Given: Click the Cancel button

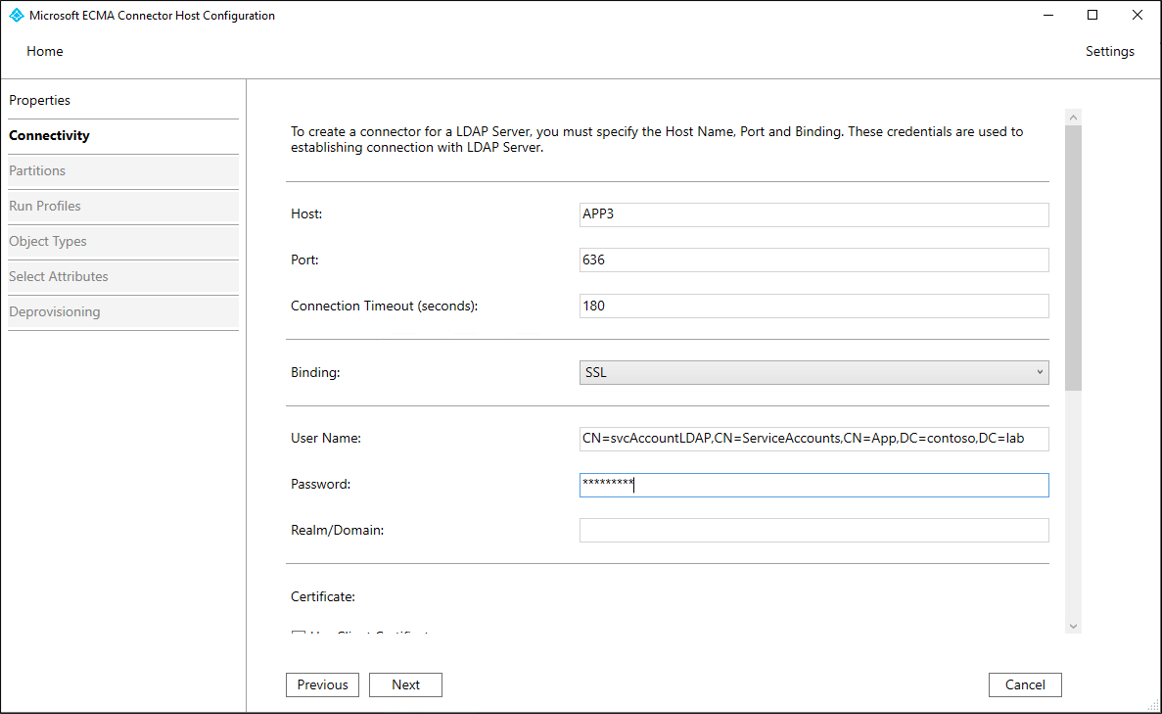Looking at the screenshot, I should coord(1025,685).
